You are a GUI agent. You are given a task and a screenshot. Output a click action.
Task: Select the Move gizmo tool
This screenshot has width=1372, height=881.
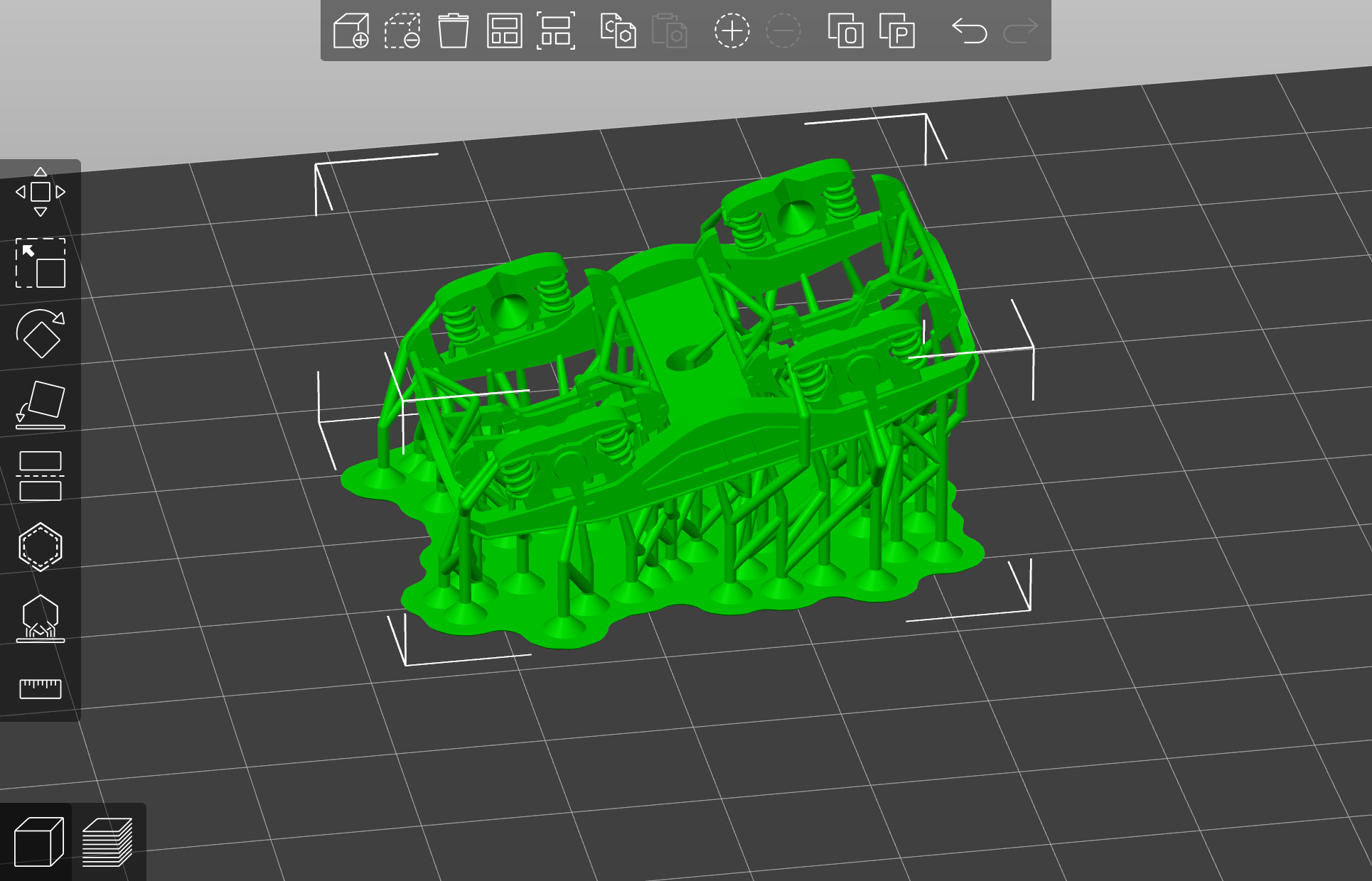point(41,192)
